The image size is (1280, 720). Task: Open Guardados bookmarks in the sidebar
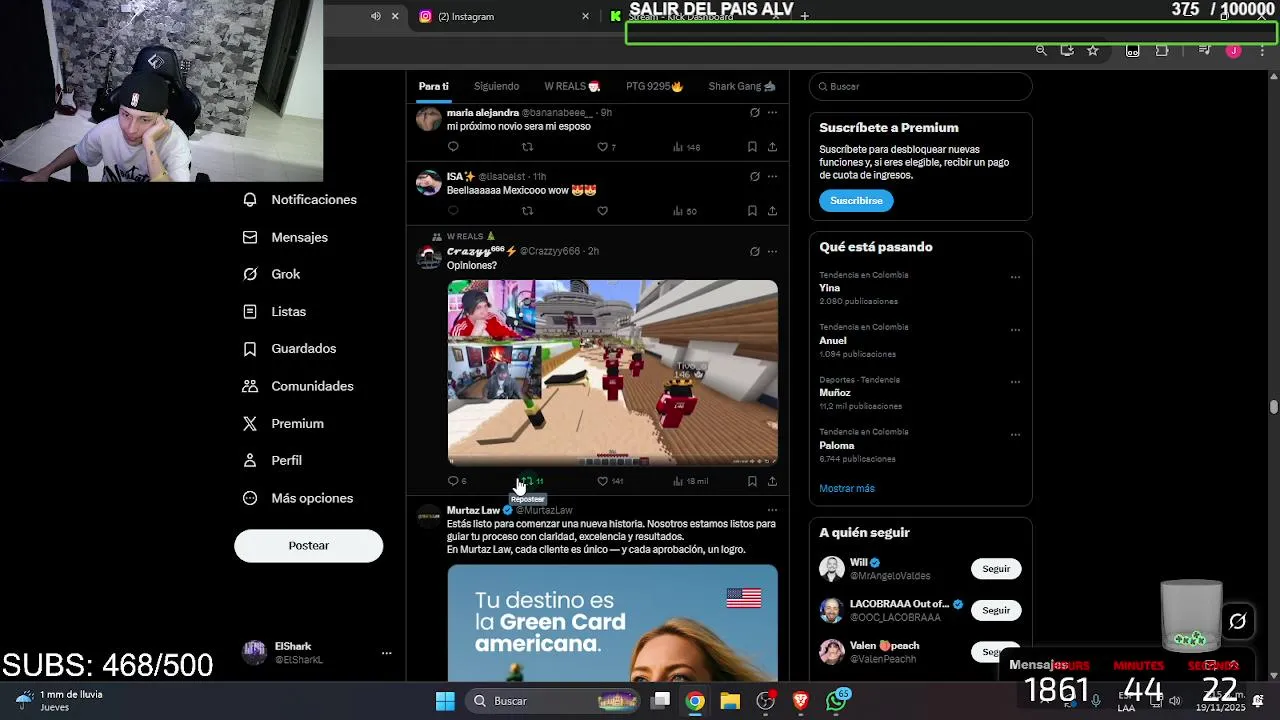290,348
